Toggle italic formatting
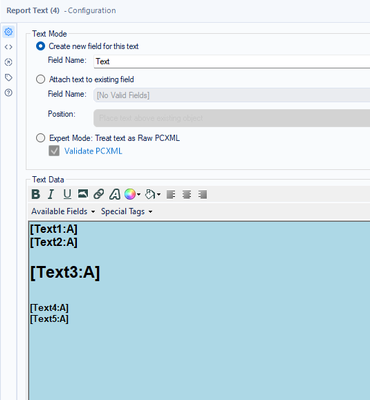The width and height of the screenshot is (370, 400). pos(51,194)
